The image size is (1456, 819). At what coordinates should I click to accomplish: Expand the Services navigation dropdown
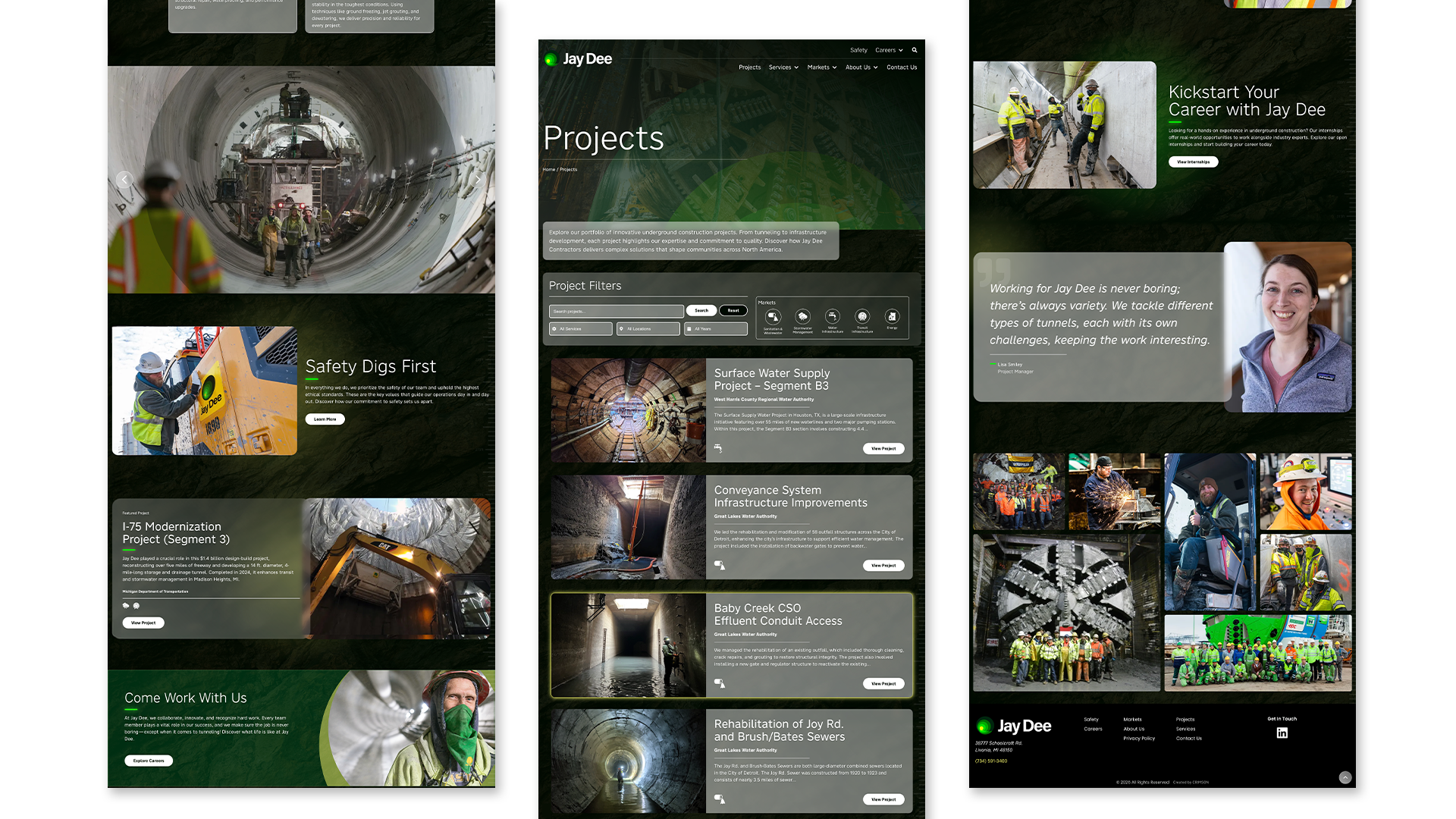(783, 67)
